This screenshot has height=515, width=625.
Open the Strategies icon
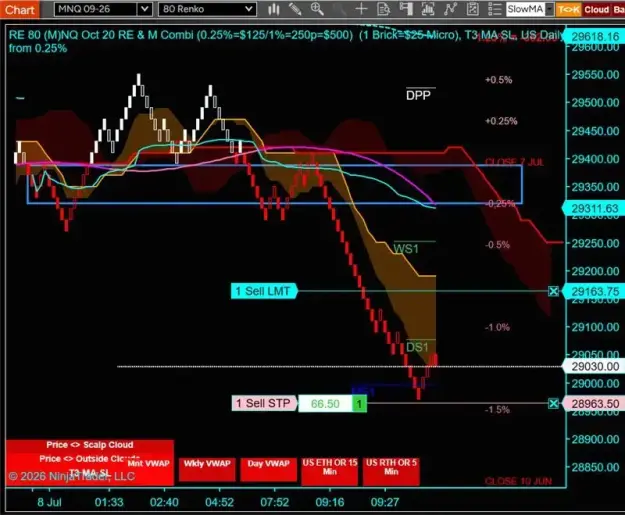[x=472, y=9]
